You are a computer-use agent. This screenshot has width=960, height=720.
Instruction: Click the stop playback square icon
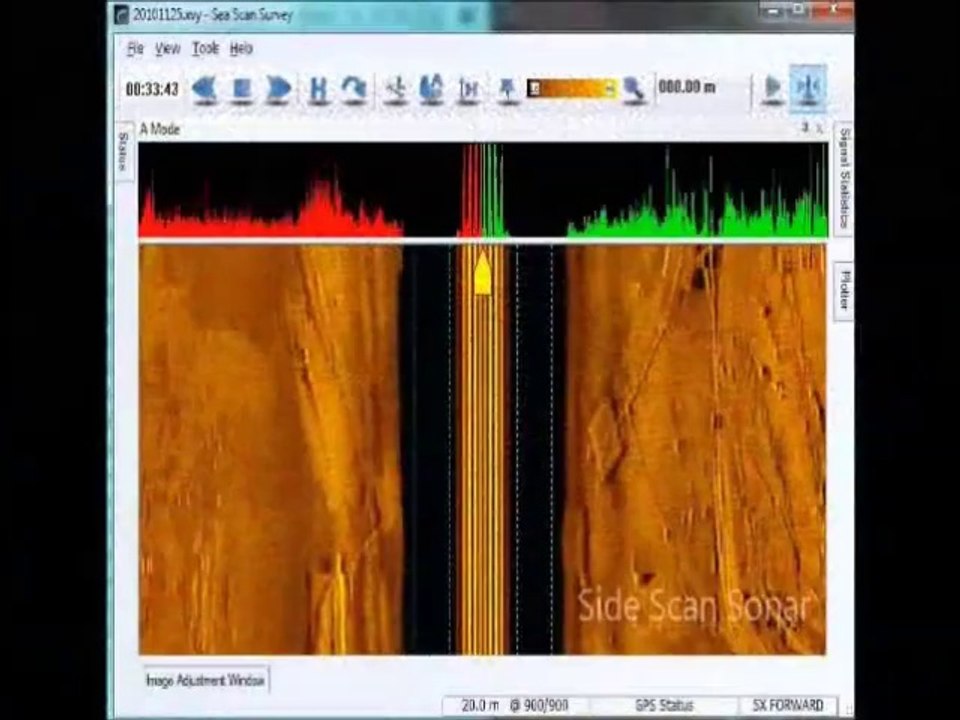(242, 89)
